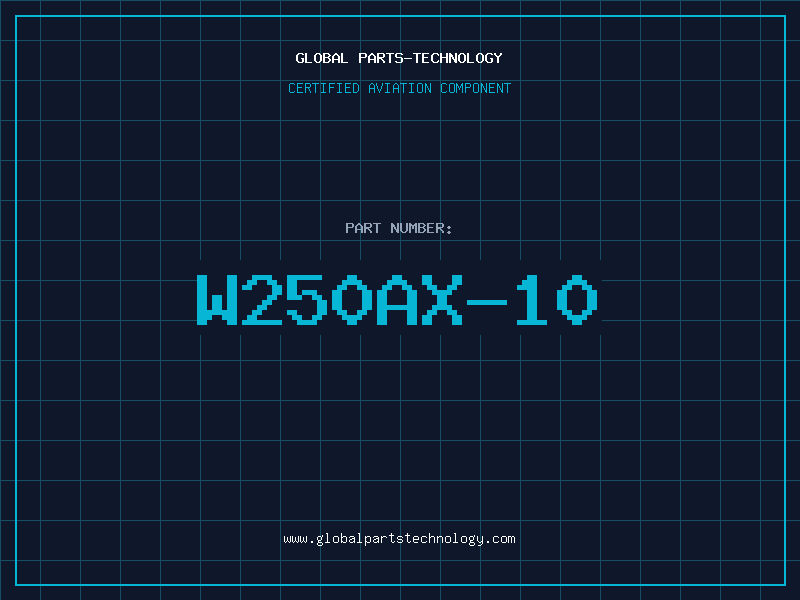800x600 pixels.
Task: Click the GLOBAL PARTS-TECHNOLOGY heading
Action: pyautogui.click(x=399, y=58)
